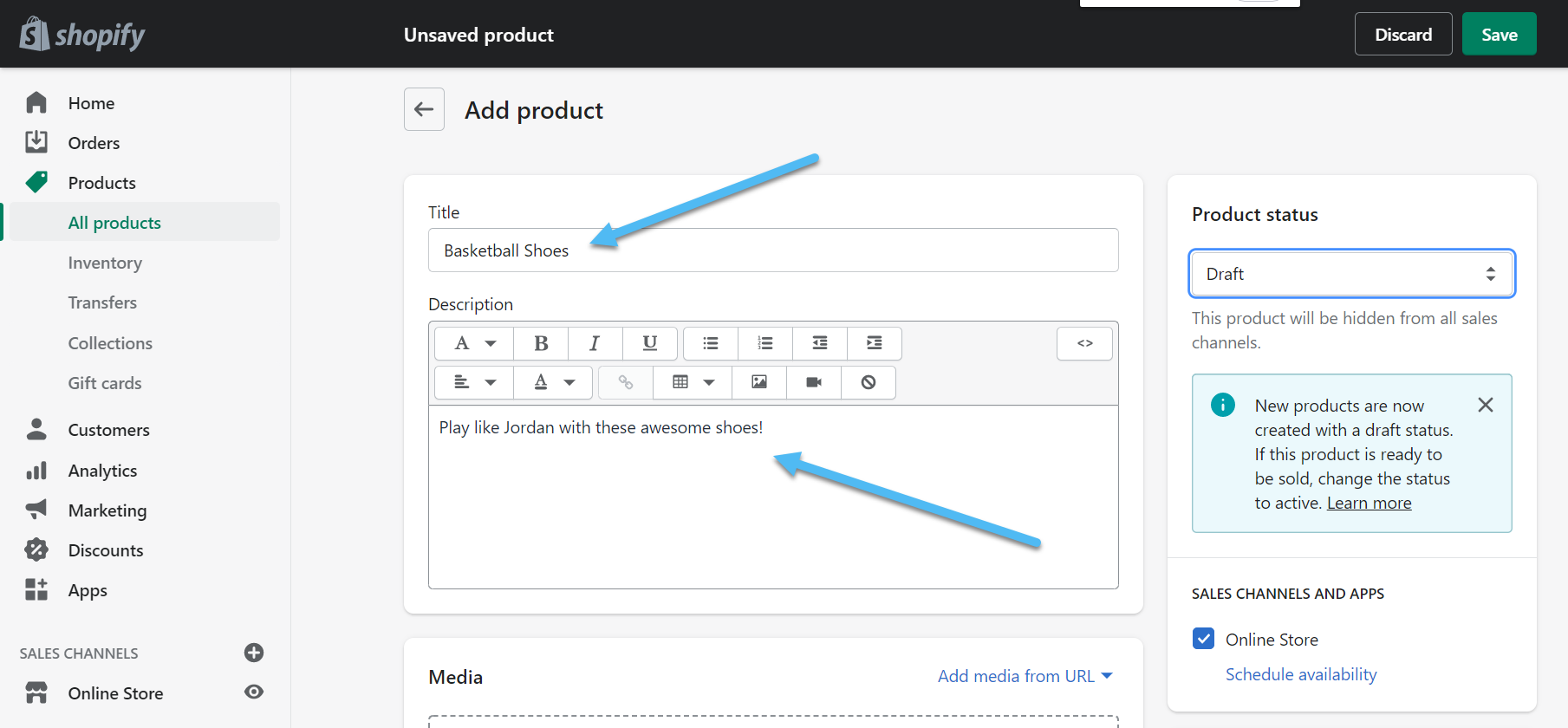The height and width of the screenshot is (728, 1568).
Task: Insert a numbered list in description
Action: point(764,343)
